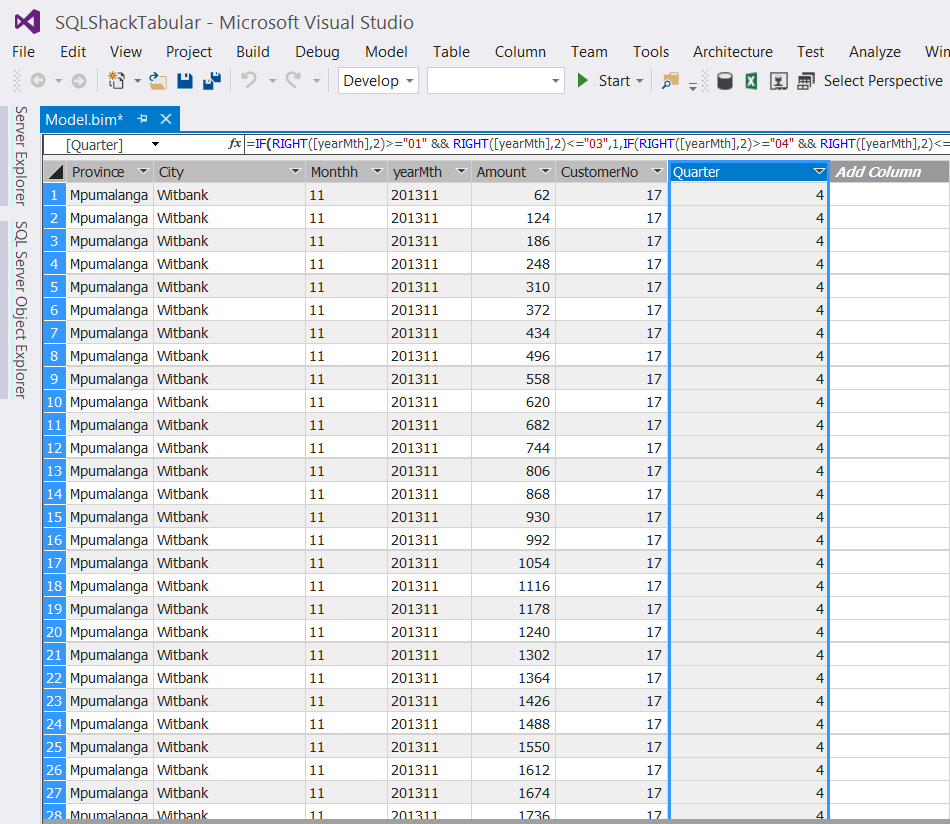Open the Server Explorer side panel

(x=20, y=153)
